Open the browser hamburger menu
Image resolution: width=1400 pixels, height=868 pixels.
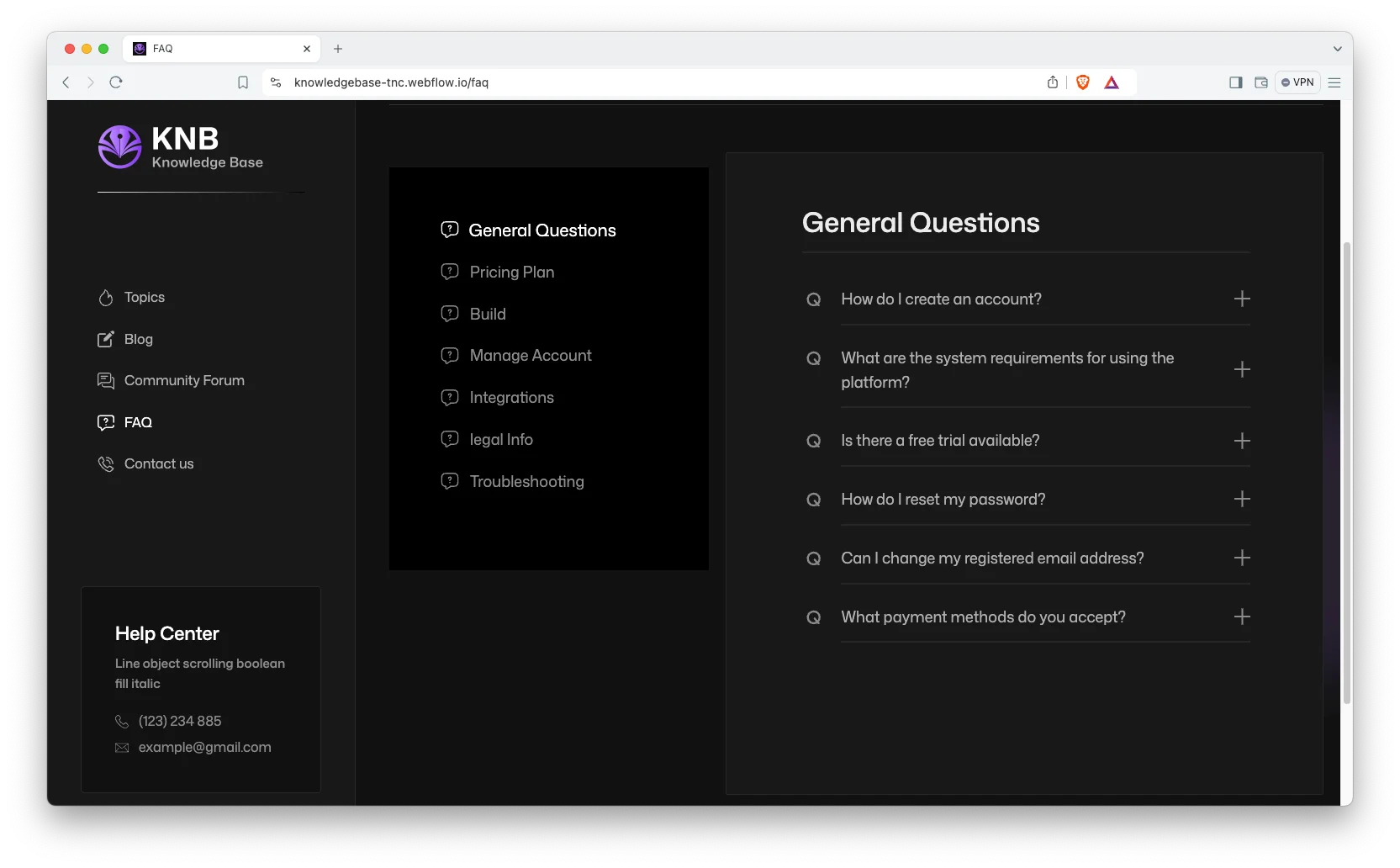[x=1334, y=82]
